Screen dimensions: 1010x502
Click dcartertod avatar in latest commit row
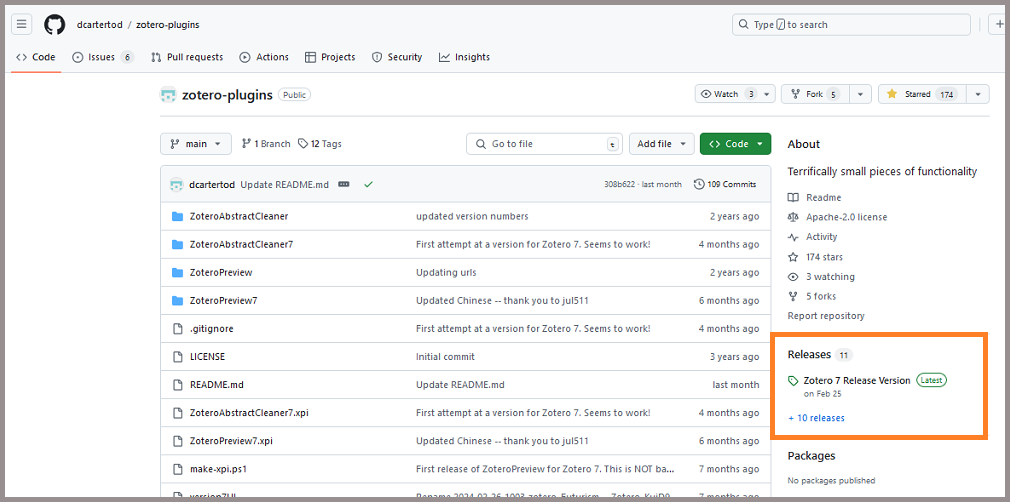click(x=176, y=184)
